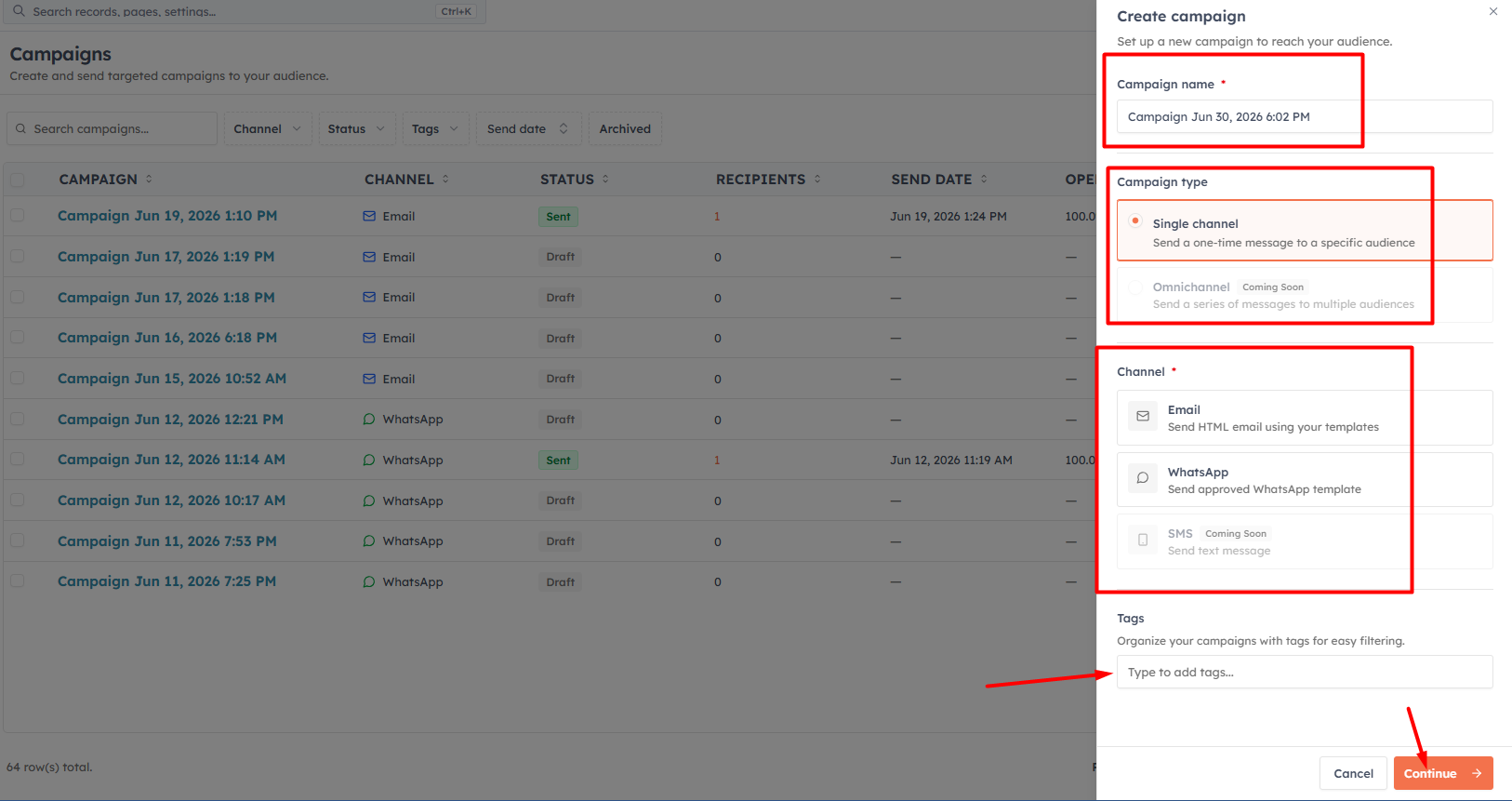Screen dimensions: 1512x801
Task: Click the sort arrows beside CAMPAIGN header
Action: 149,179
